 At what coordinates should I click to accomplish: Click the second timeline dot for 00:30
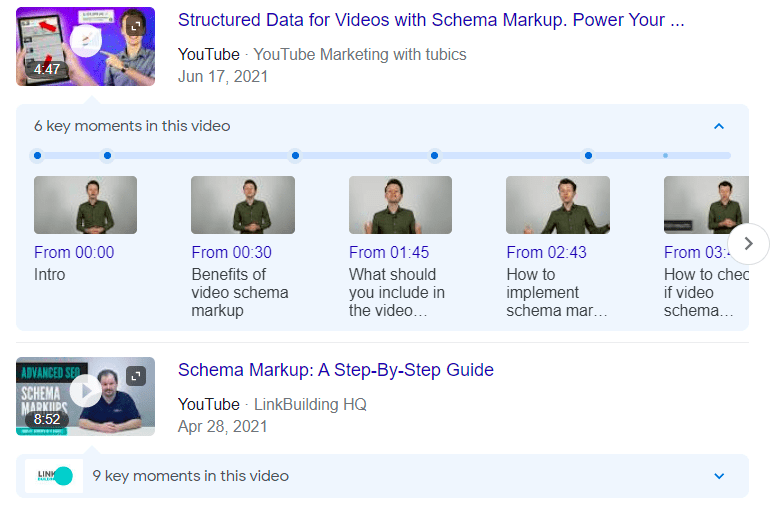[107, 155]
